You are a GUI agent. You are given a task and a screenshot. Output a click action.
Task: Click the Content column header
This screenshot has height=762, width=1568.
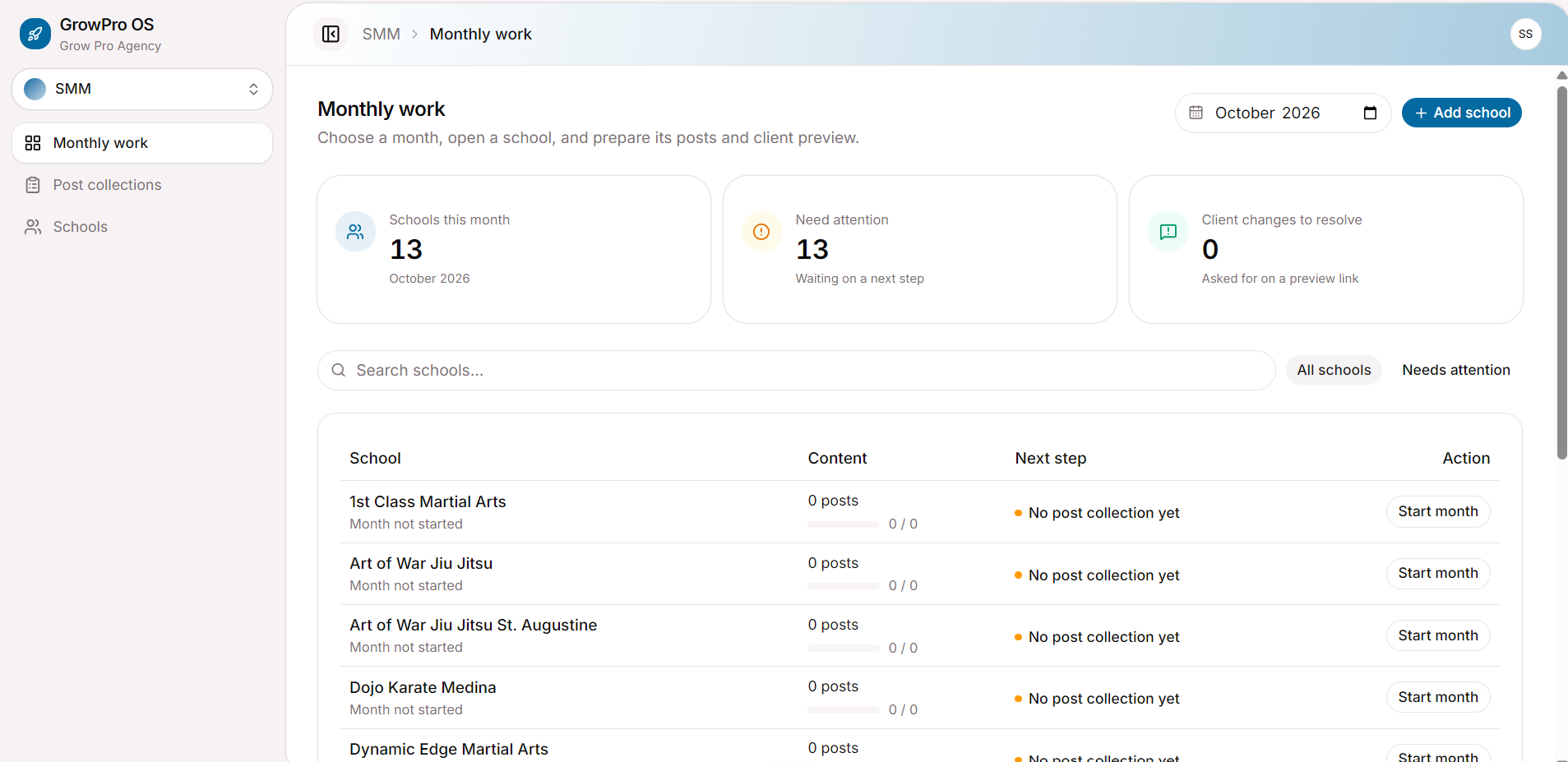[837, 458]
